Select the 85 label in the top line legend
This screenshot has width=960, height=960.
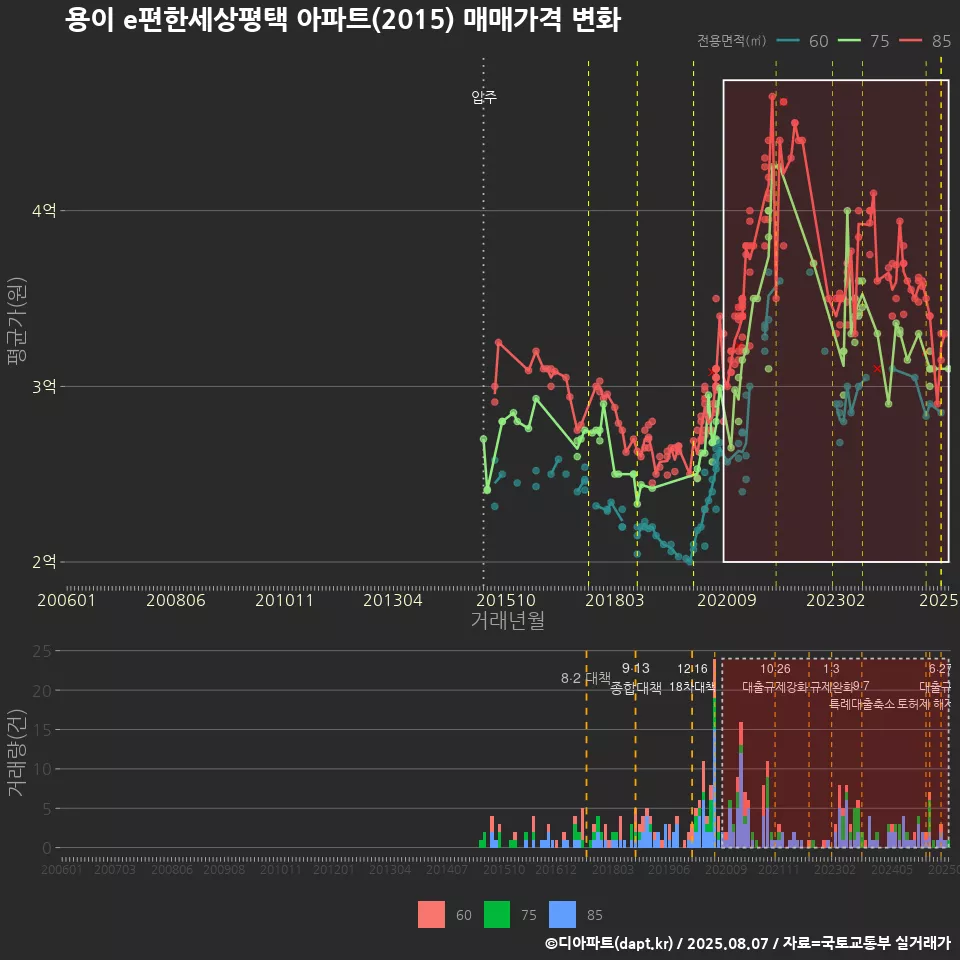[x=941, y=41]
